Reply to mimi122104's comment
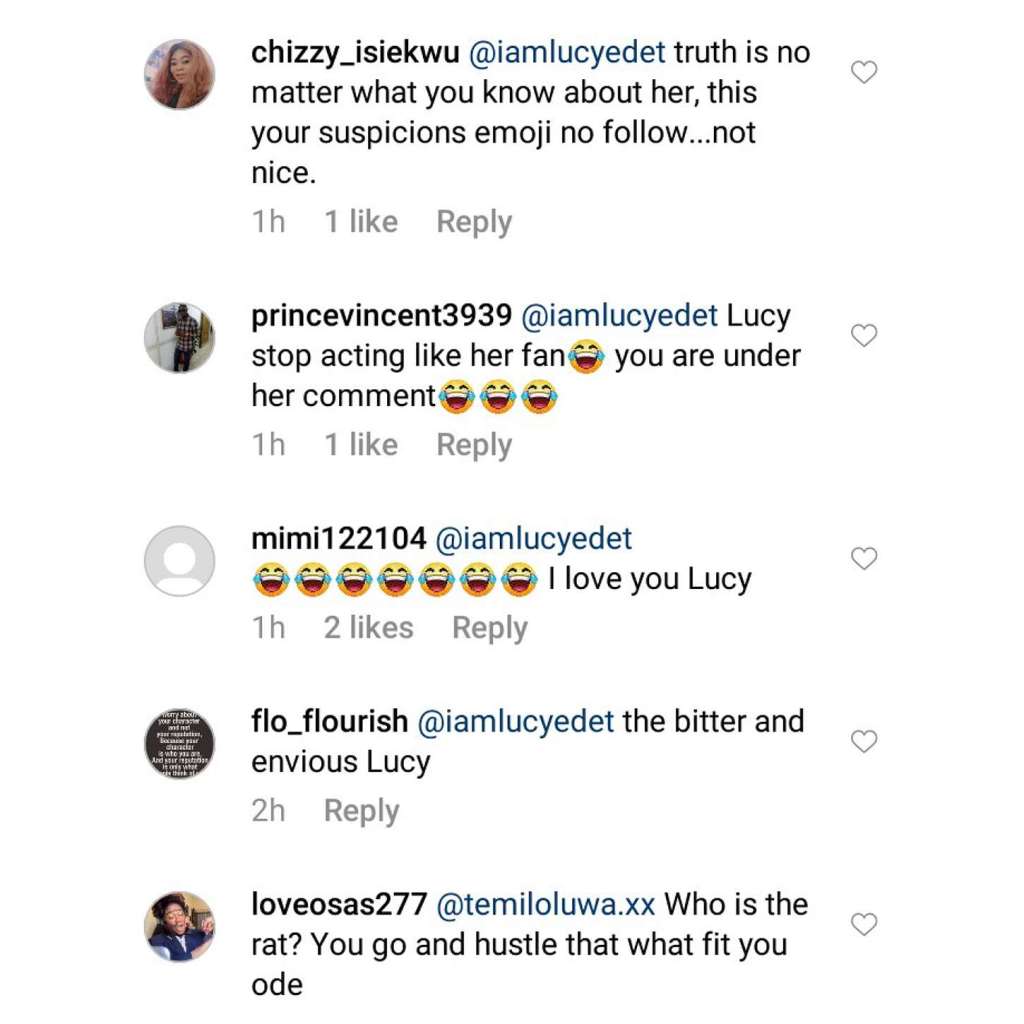This screenshot has width=1024, height=1024. click(x=489, y=628)
